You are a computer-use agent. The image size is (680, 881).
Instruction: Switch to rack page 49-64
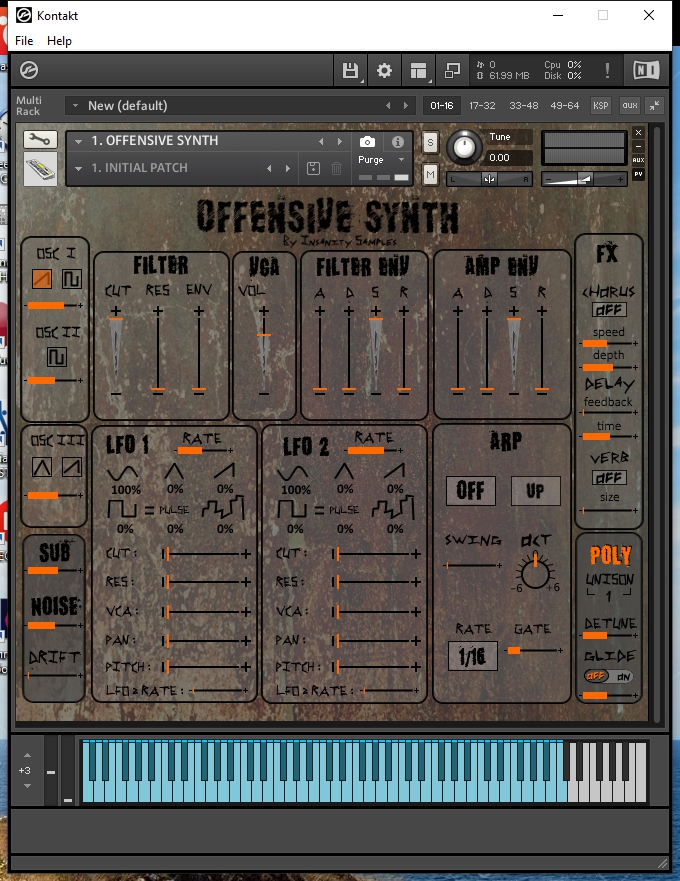point(564,106)
